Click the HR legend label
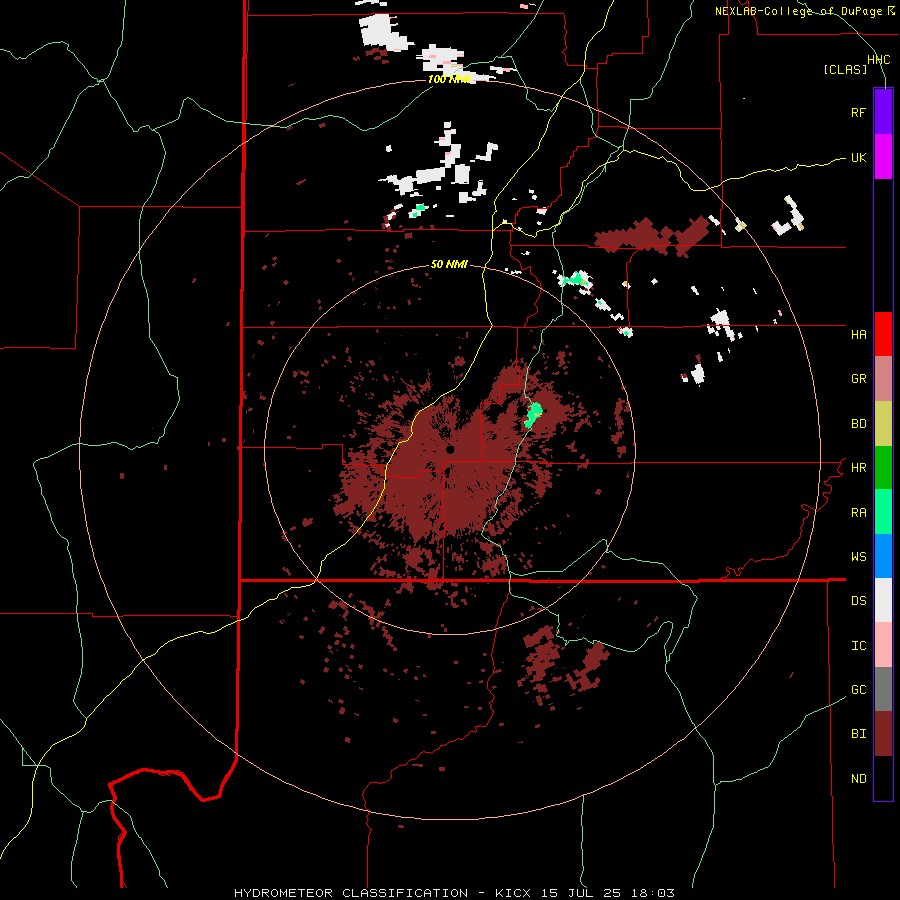The height and width of the screenshot is (900, 900). tap(858, 468)
